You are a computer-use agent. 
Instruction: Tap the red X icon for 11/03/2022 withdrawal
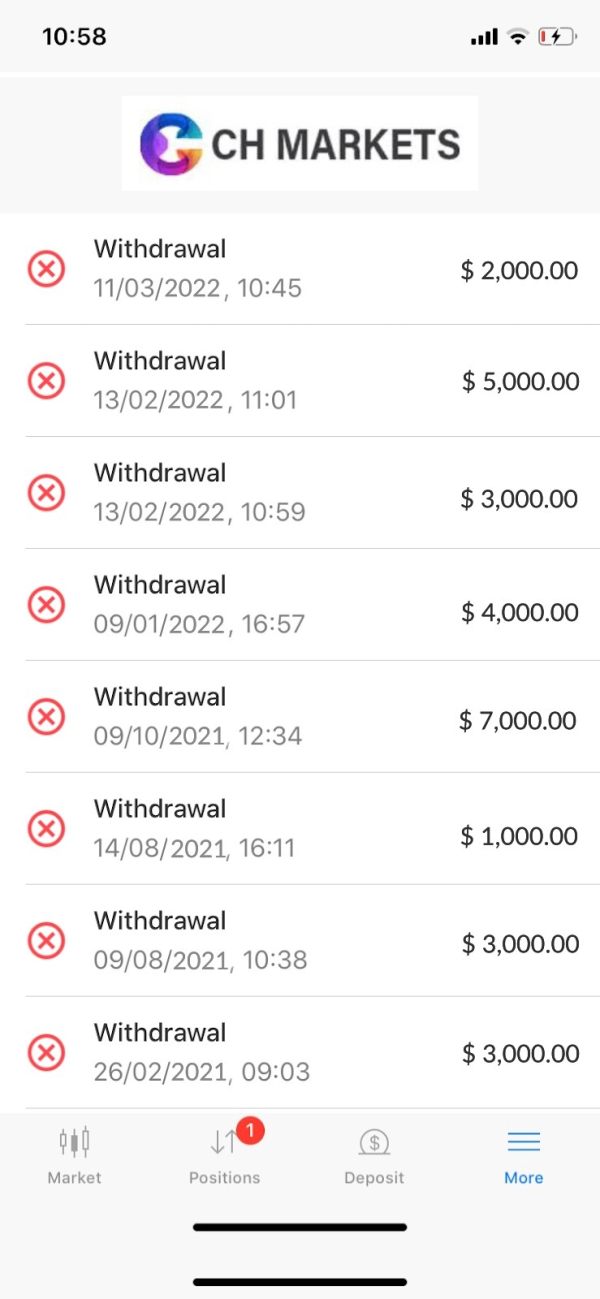tap(46, 269)
